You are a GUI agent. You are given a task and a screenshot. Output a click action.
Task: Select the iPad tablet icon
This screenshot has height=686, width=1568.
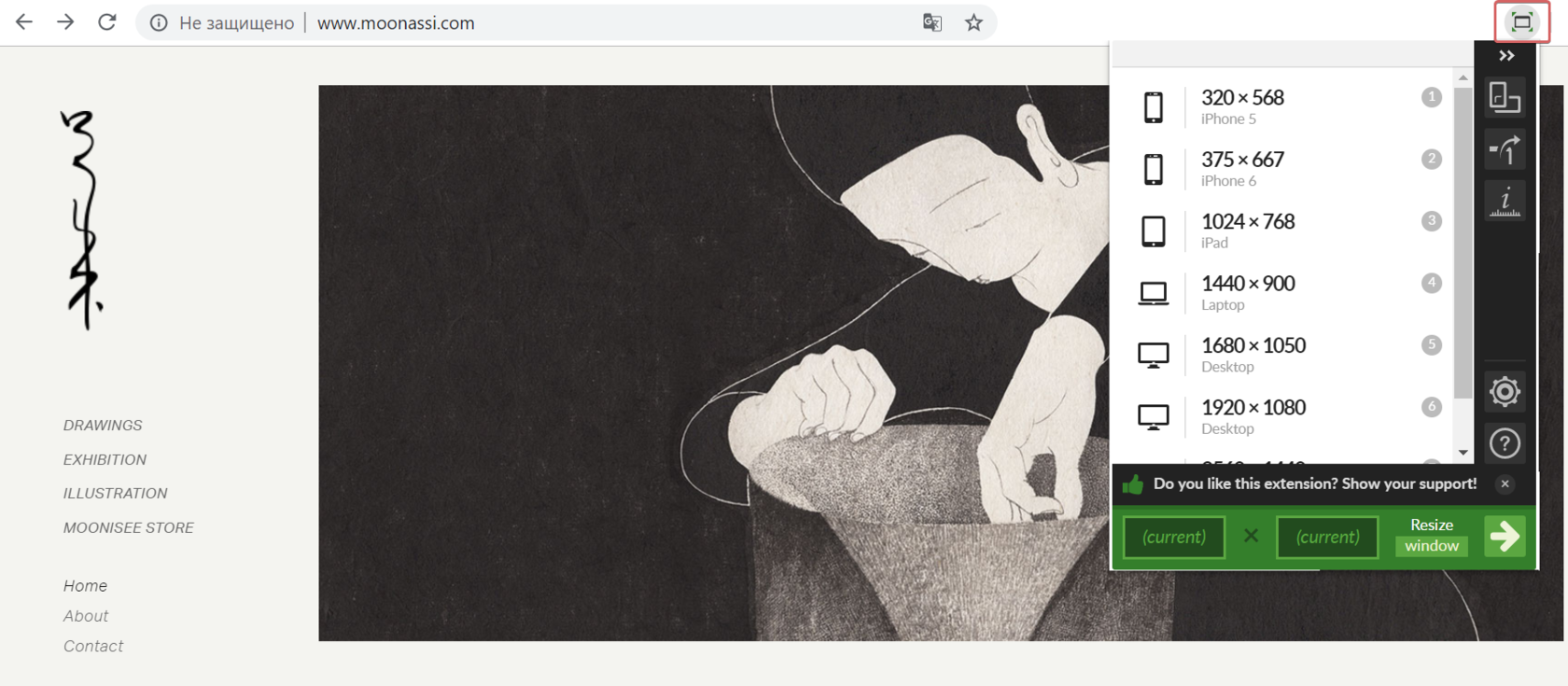click(1154, 231)
